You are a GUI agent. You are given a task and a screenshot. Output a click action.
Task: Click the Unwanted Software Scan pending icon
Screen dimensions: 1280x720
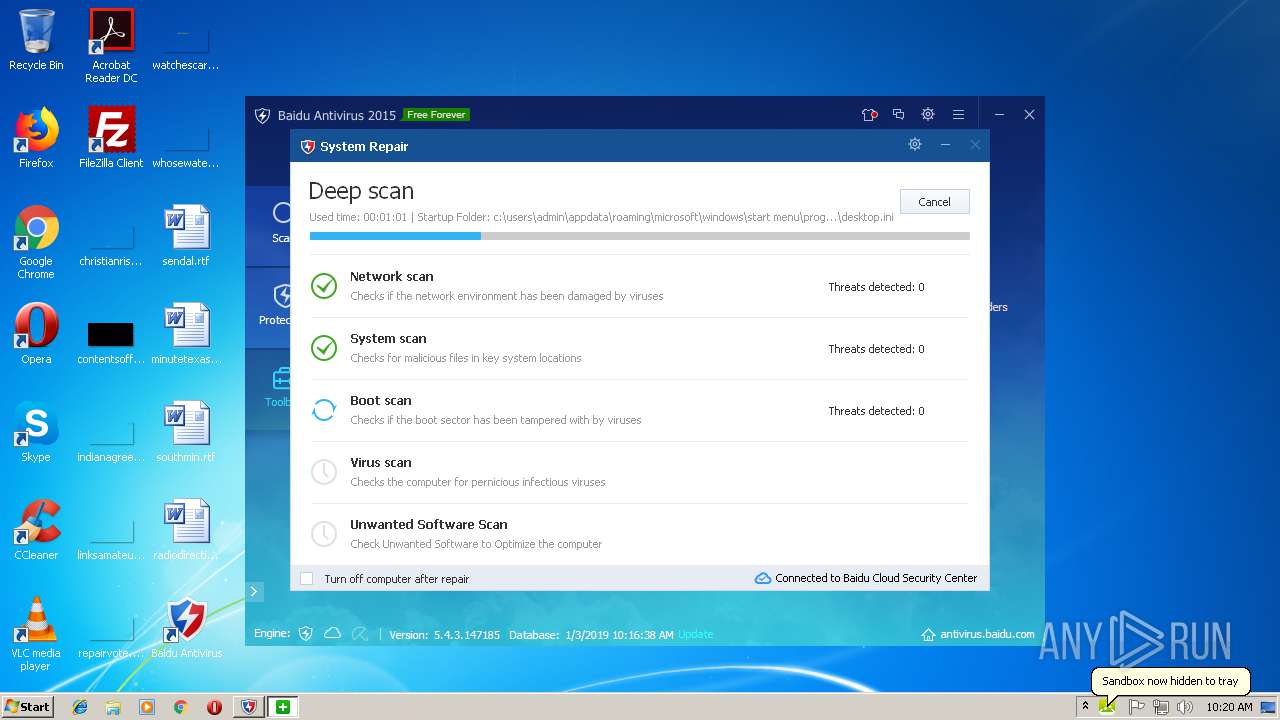pyautogui.click(x=324, y=534)
